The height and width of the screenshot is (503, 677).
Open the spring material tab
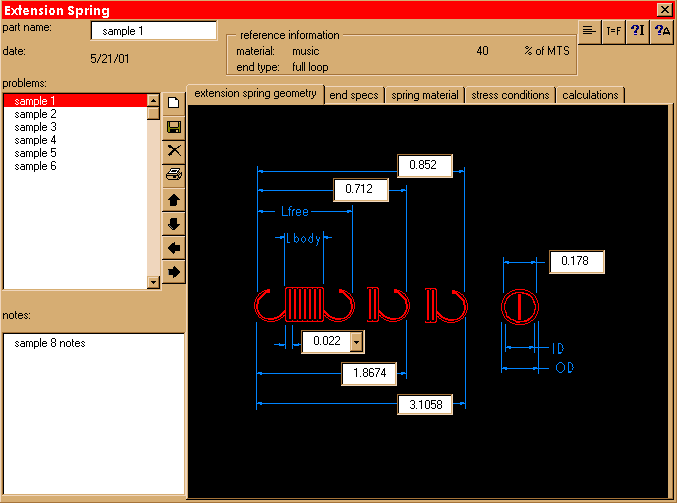425,95
